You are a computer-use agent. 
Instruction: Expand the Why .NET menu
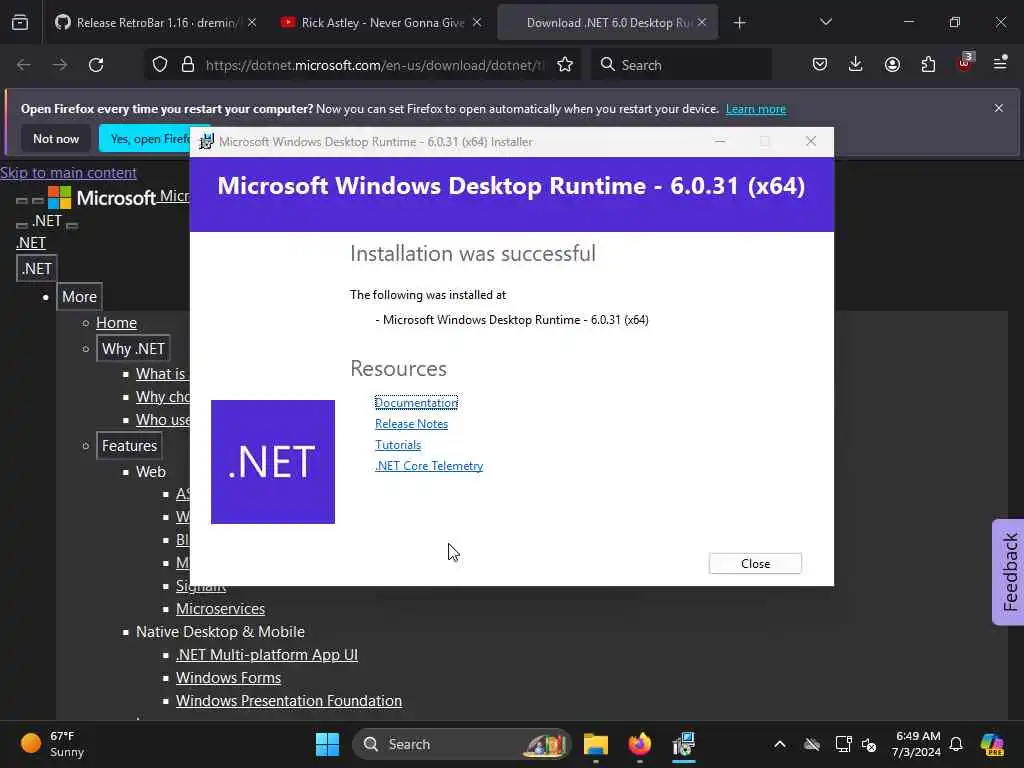coord(133,349)
